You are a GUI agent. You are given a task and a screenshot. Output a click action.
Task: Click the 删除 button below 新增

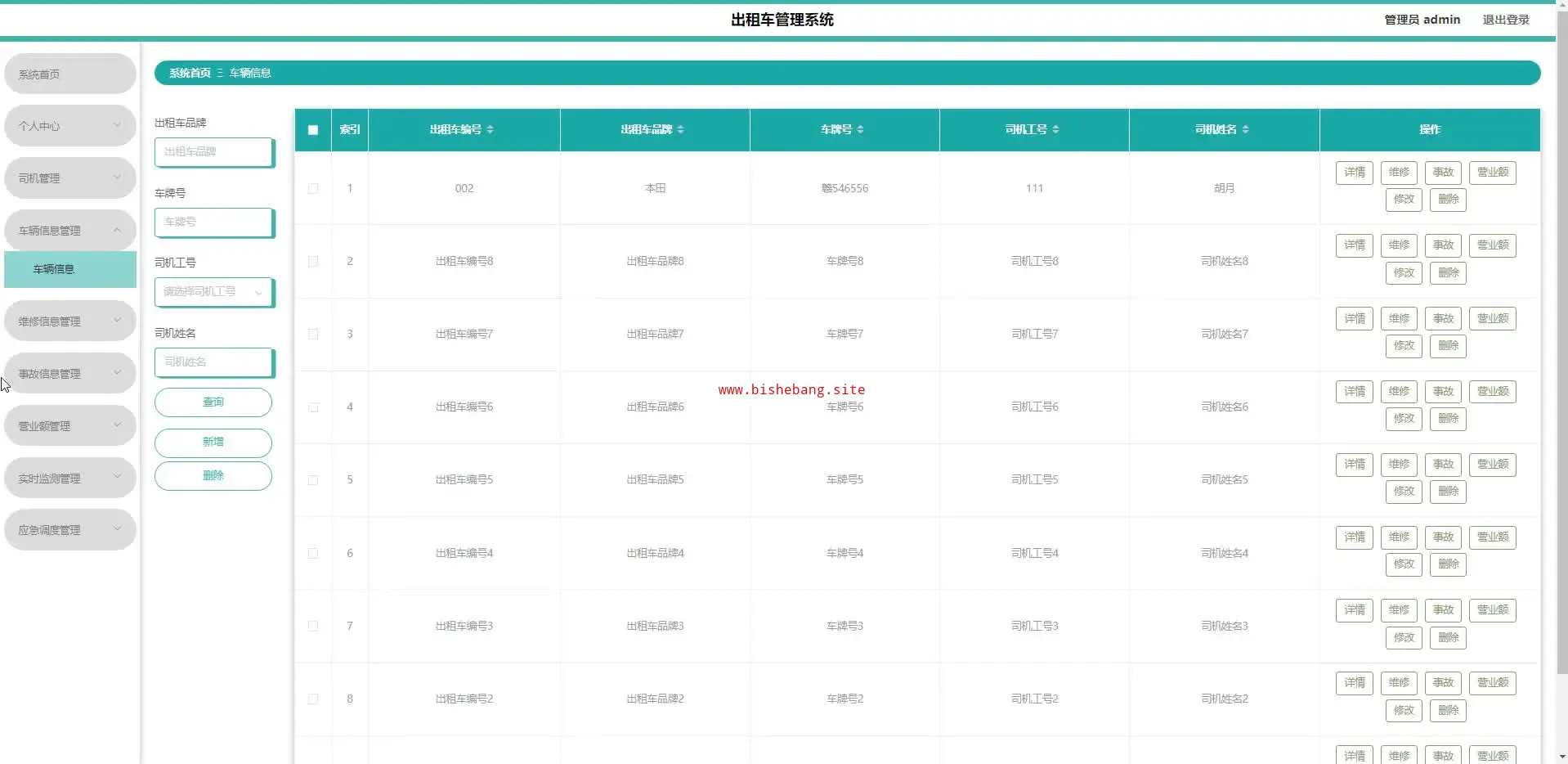213,476
